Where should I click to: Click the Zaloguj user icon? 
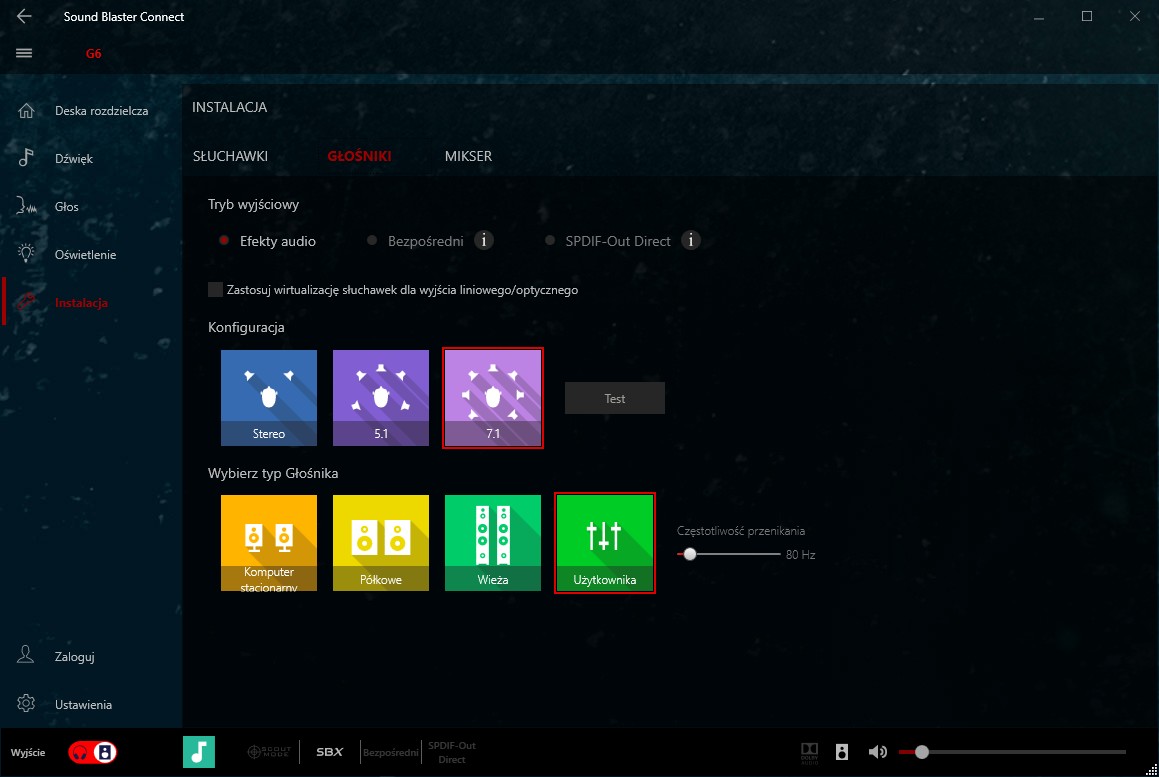26,655
